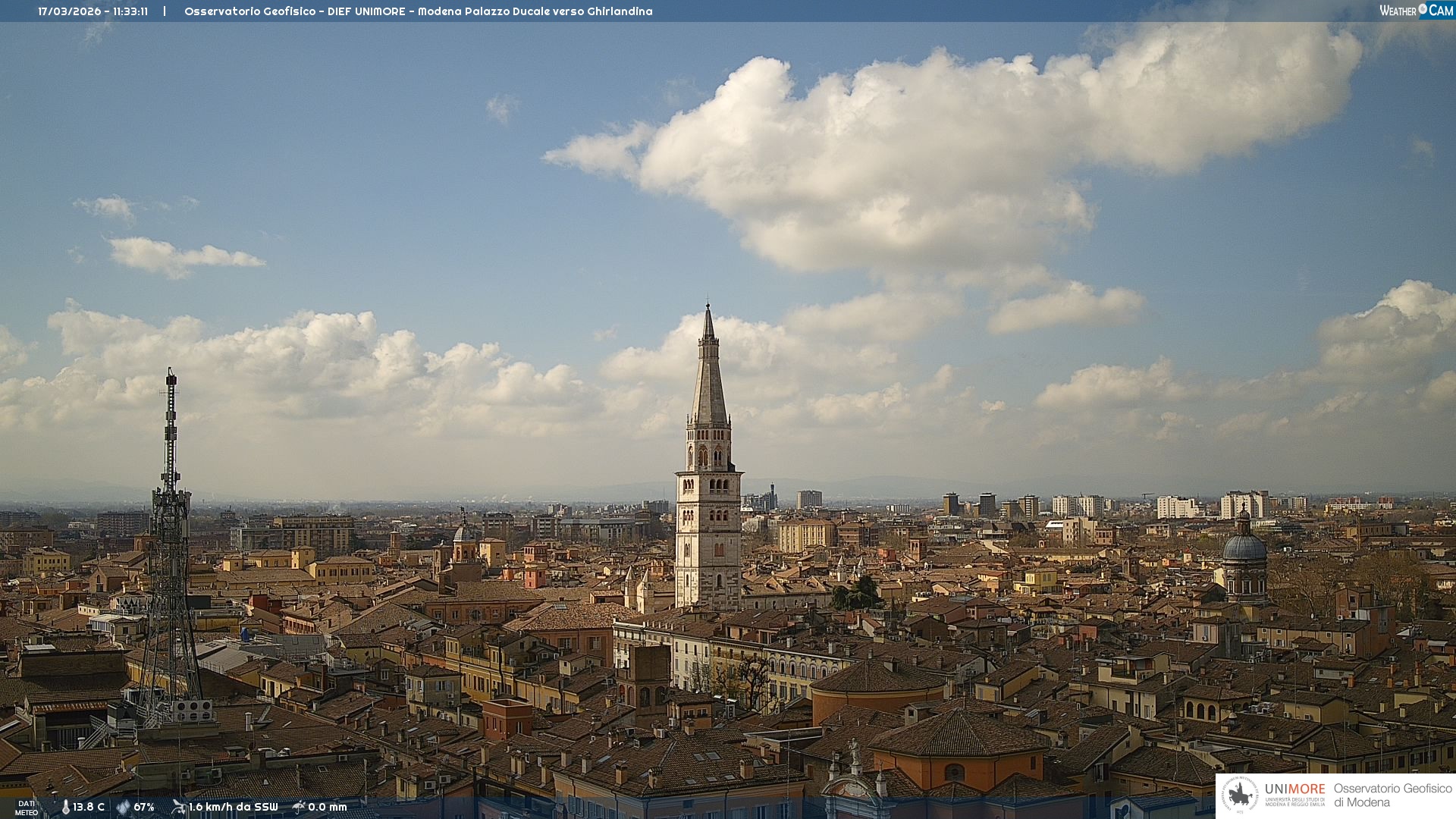The height and width of the screenshot is (819, 1456).
Task: Click the 1.6 km/h da SSW wind reading
Action: (x=233, y=807)
